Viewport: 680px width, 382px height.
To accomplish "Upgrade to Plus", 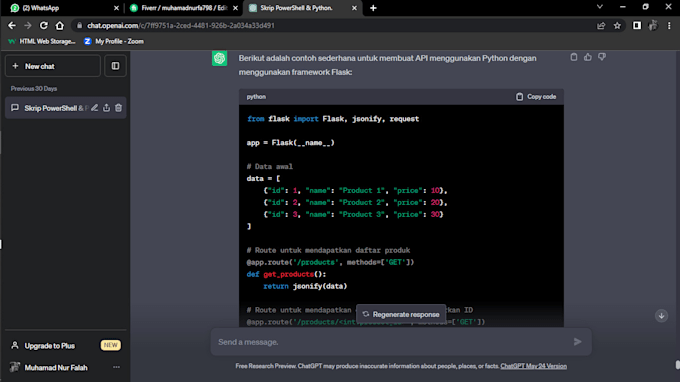I will [x=65, y=346].
